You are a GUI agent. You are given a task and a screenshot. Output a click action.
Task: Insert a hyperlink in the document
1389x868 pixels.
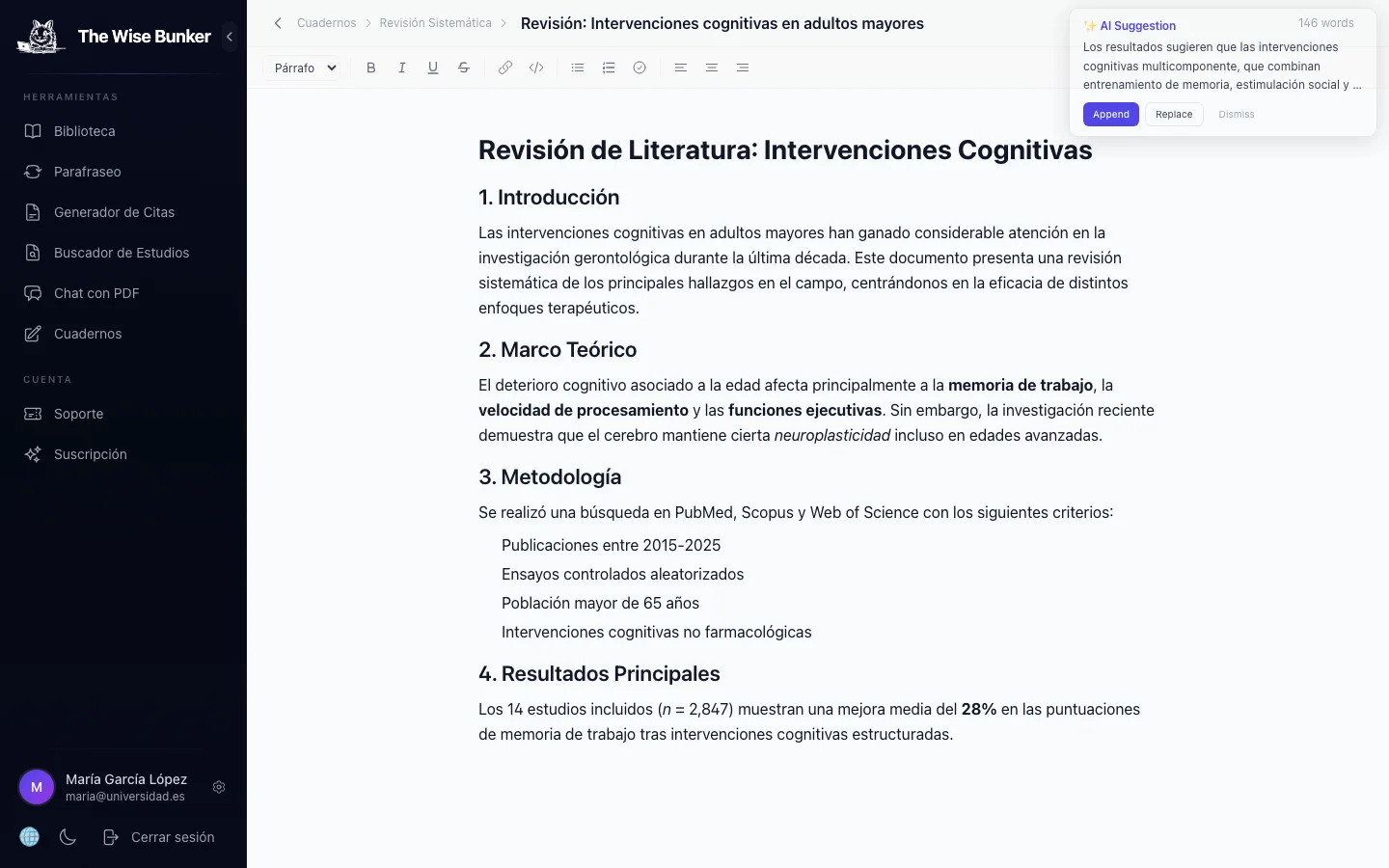click(504, 68)
